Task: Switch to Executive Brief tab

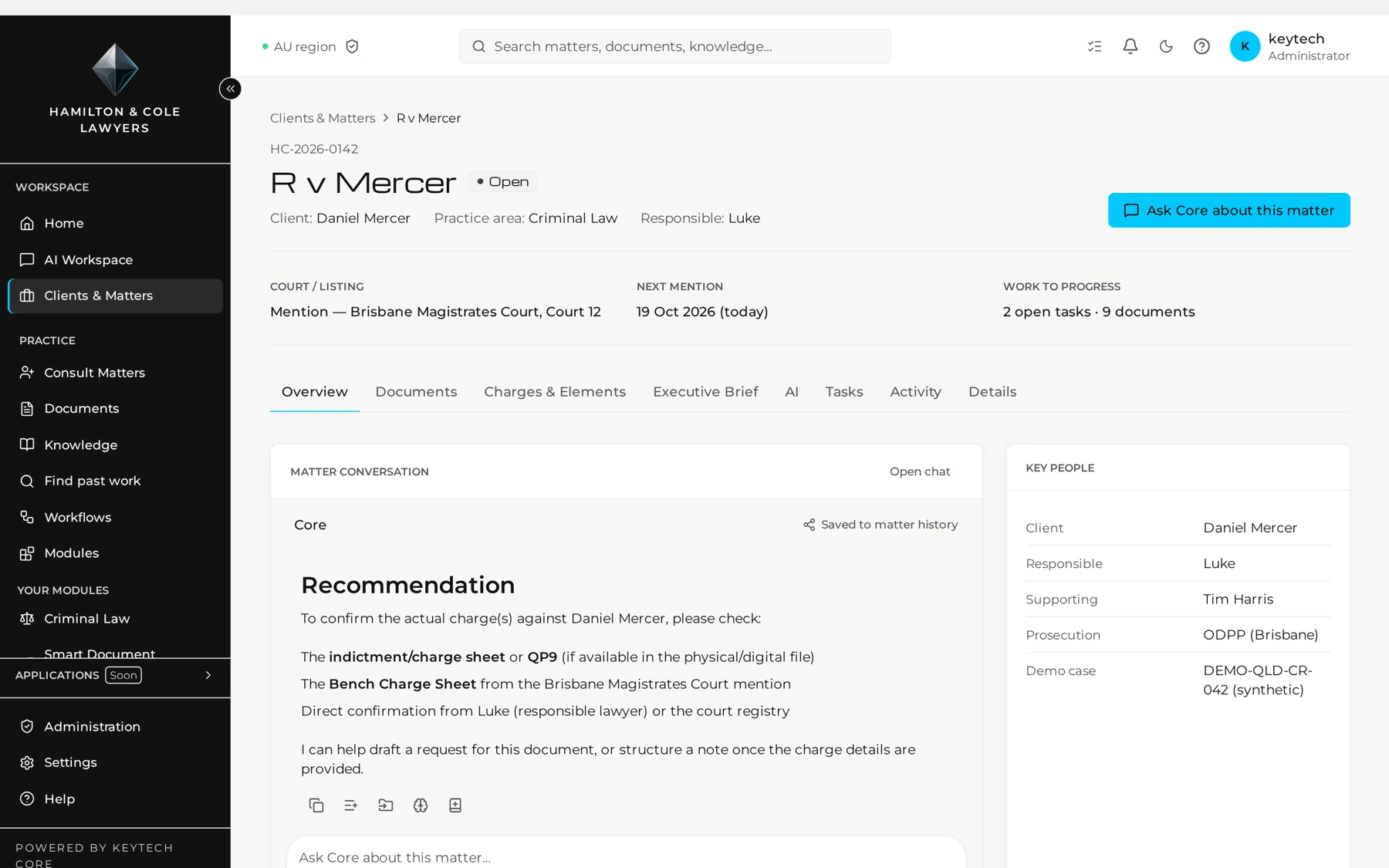Action: coord(705,392)
